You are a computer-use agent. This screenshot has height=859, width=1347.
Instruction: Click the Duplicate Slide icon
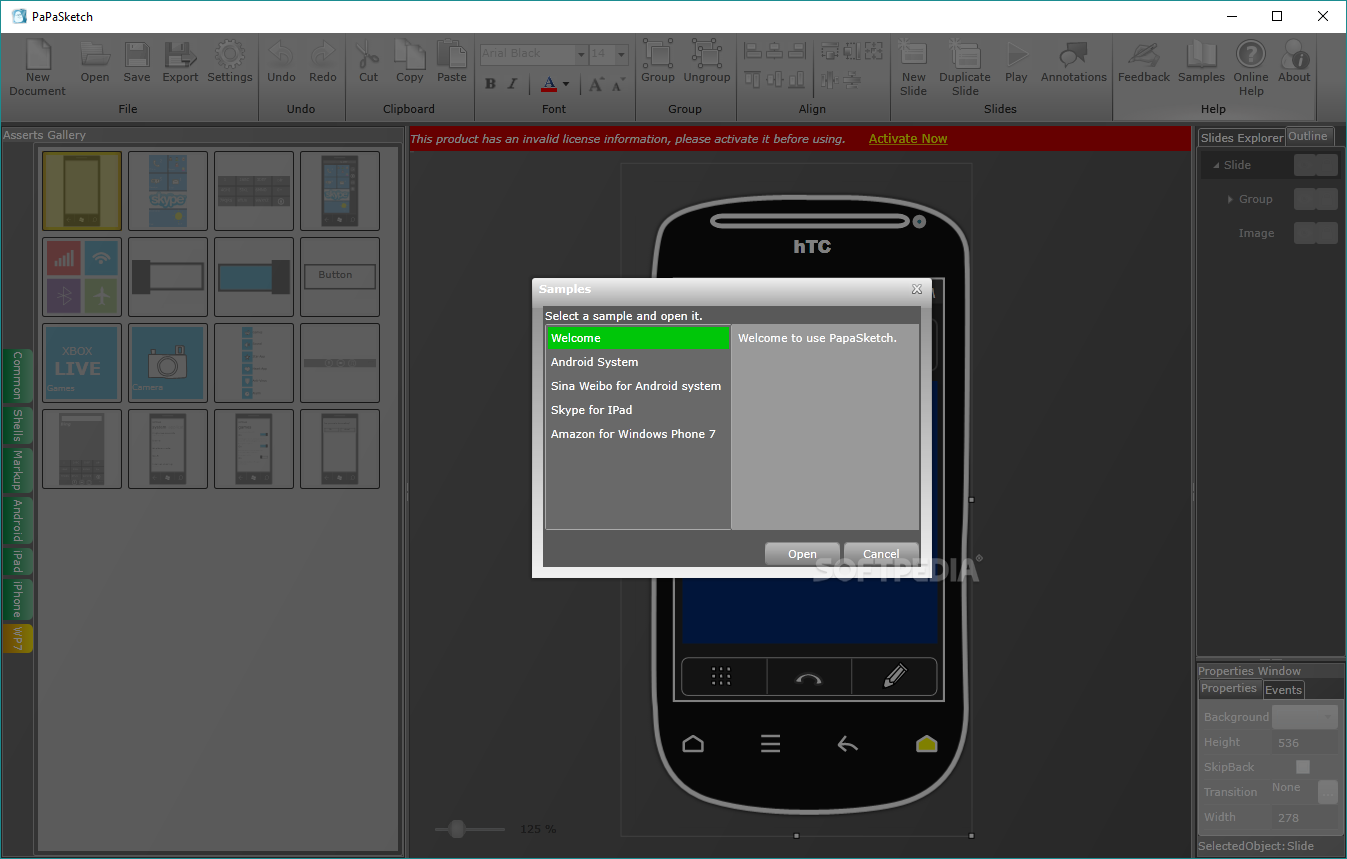coord(965,55)
